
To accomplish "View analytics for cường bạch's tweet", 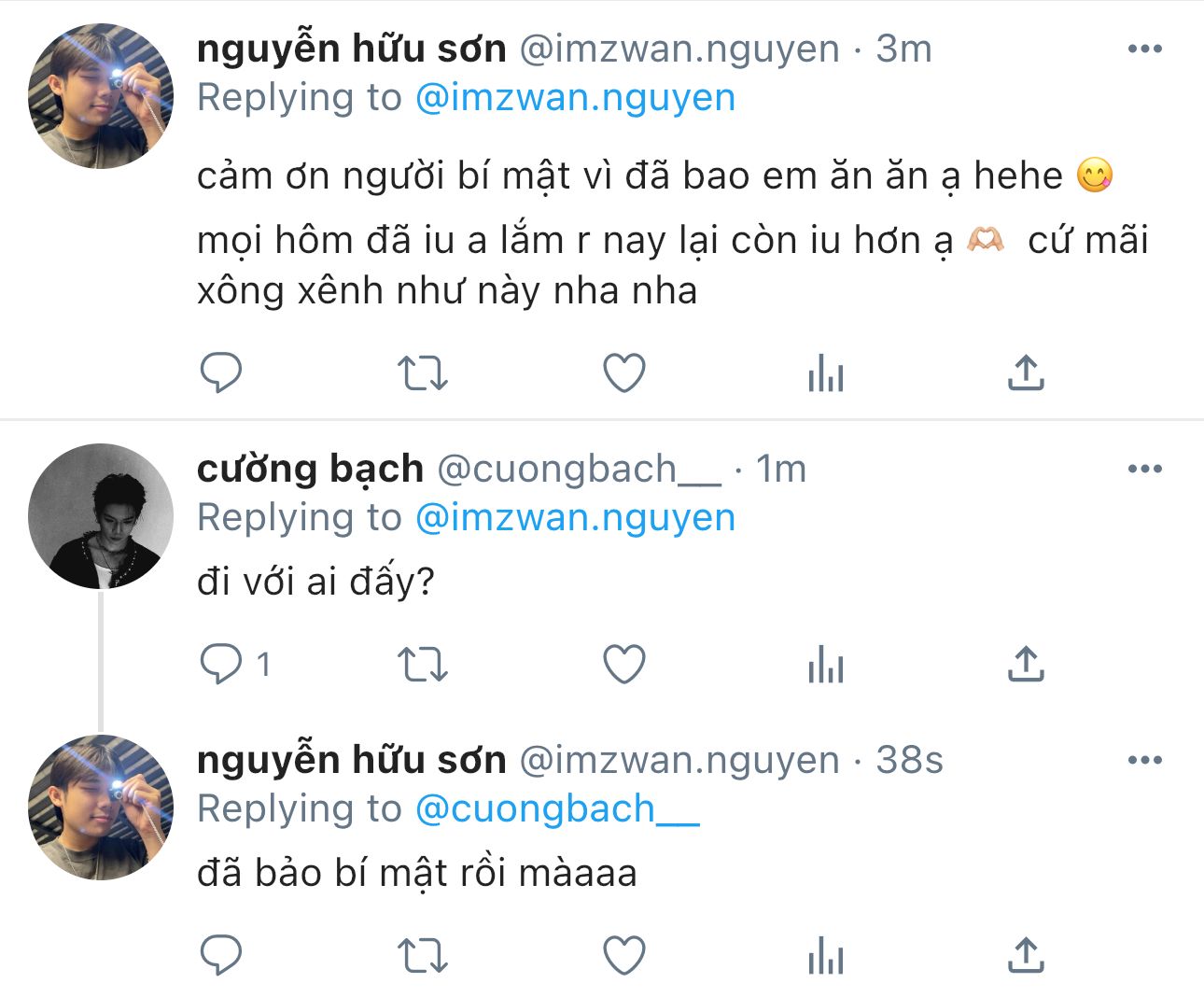I will [825, 665].
